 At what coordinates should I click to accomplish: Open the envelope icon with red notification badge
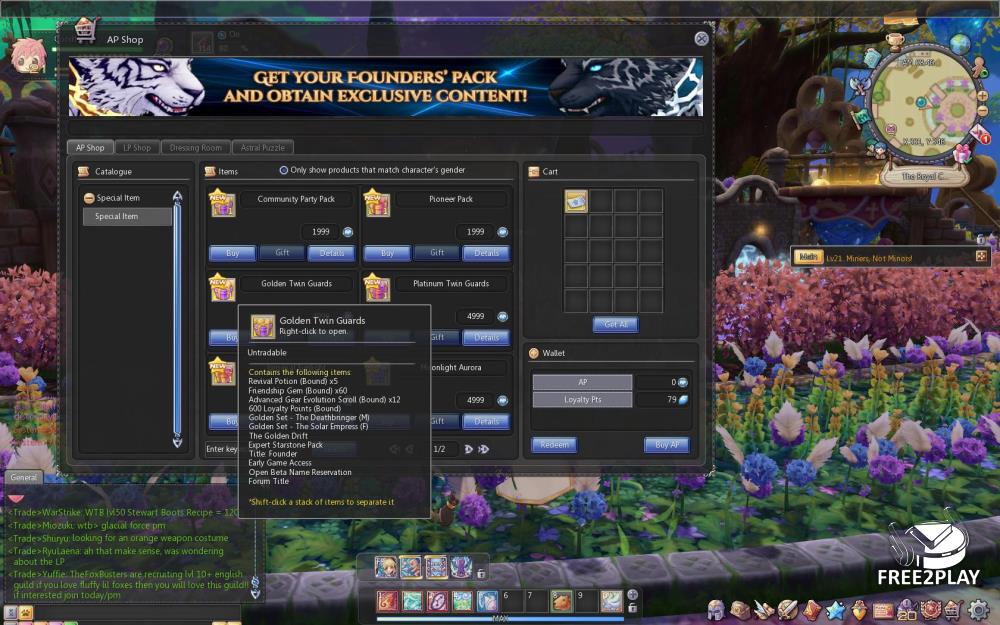click(x=980, y=135)
